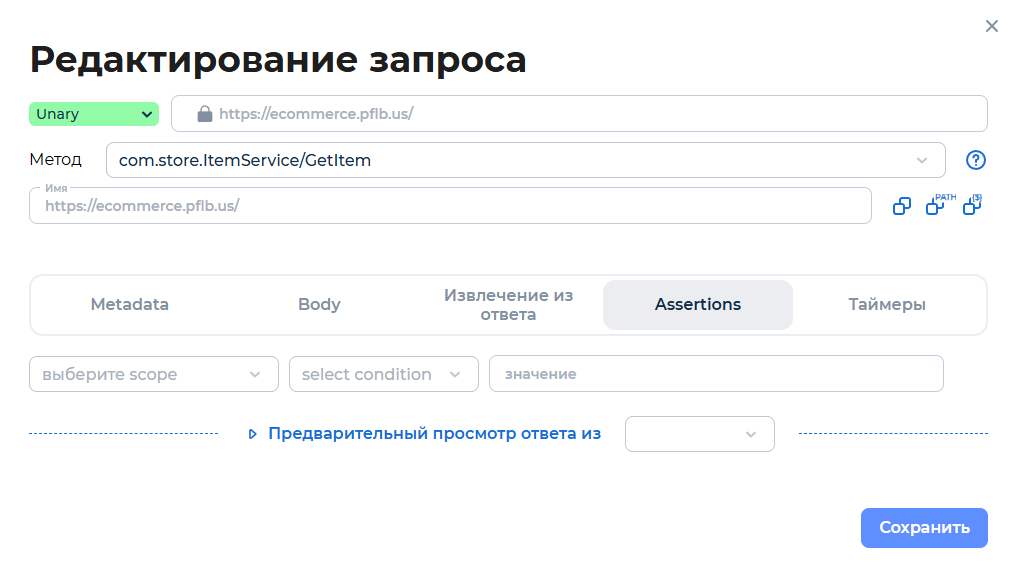Open the выберите scope dropdown
Viewport: 1018px width, 574px height.
point(154,374)
